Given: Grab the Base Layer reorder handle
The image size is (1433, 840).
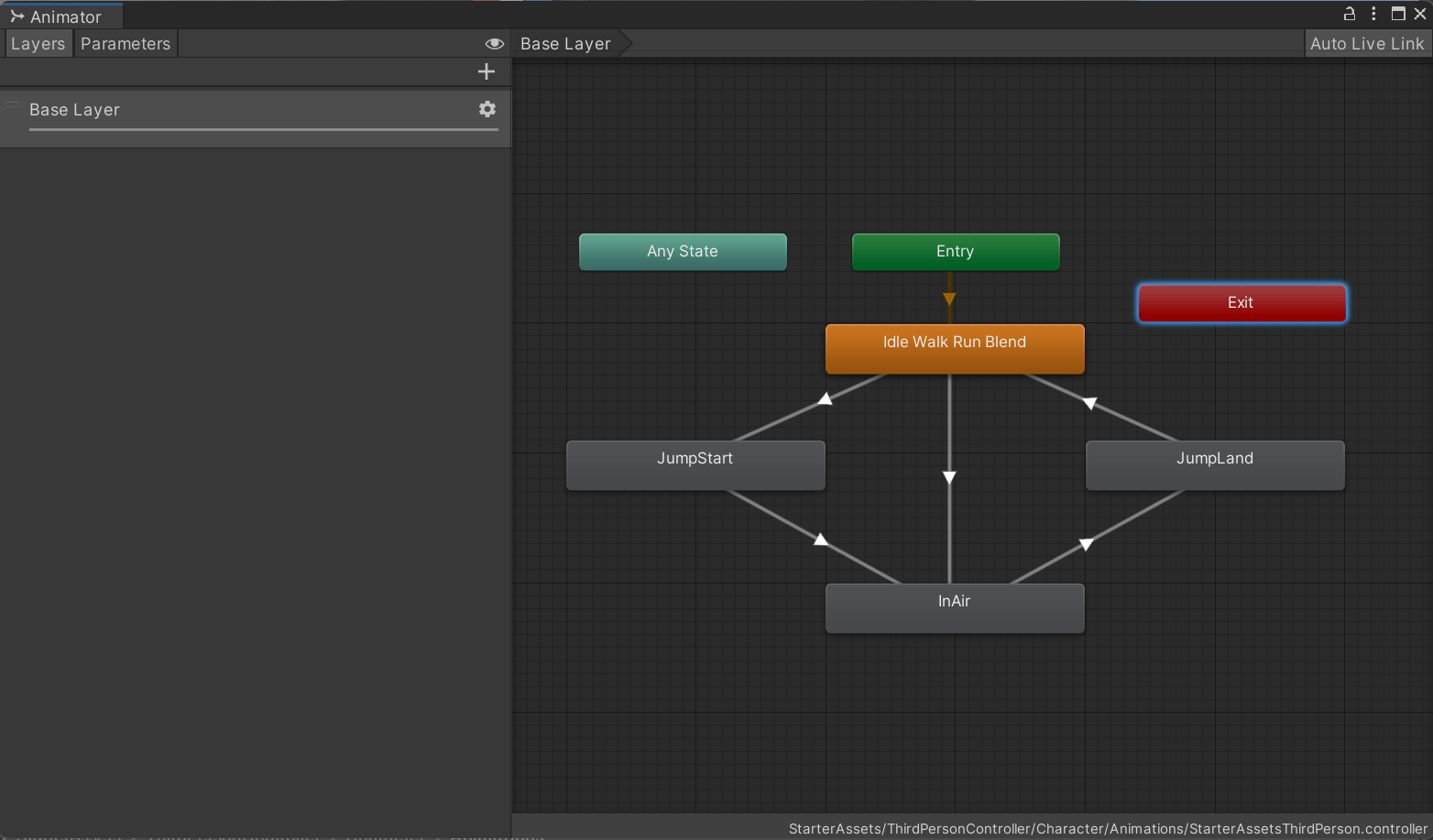Looking at the screenshot, I should (13, 104).
